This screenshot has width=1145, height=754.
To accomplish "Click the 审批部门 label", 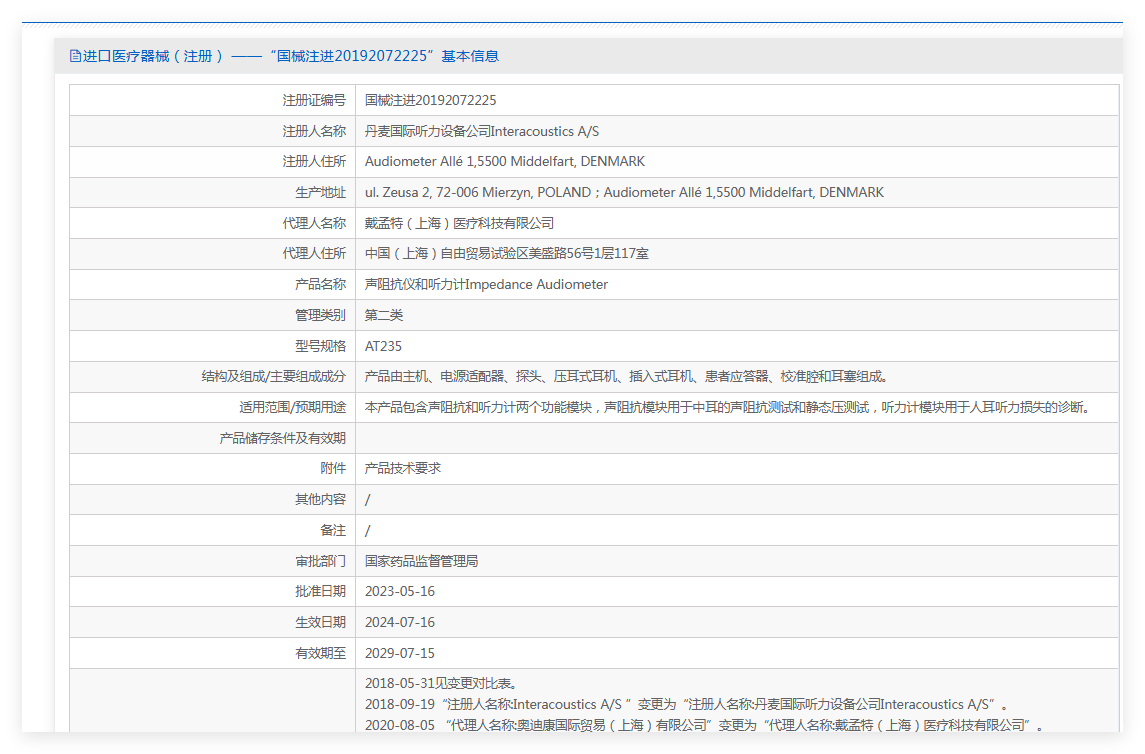I will [321, 561].
